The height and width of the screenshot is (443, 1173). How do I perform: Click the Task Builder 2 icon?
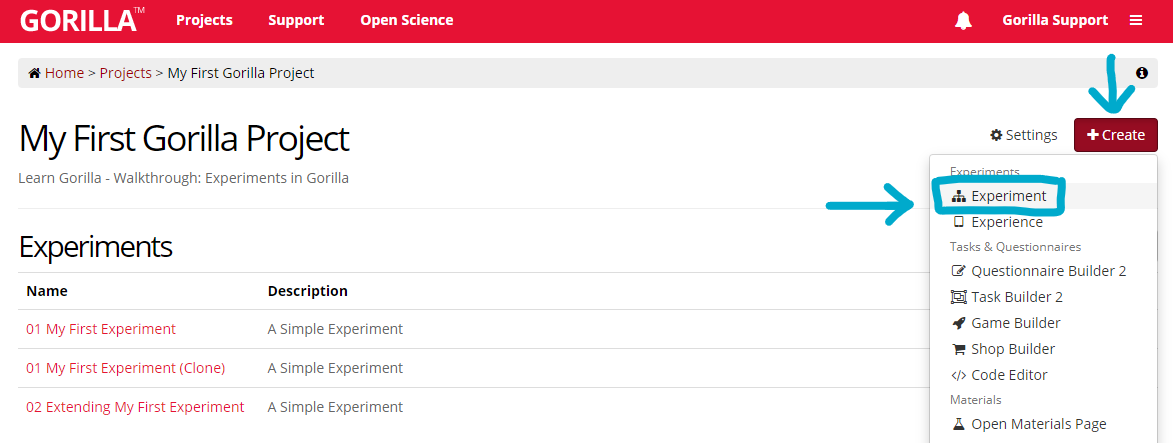(958, 297)
